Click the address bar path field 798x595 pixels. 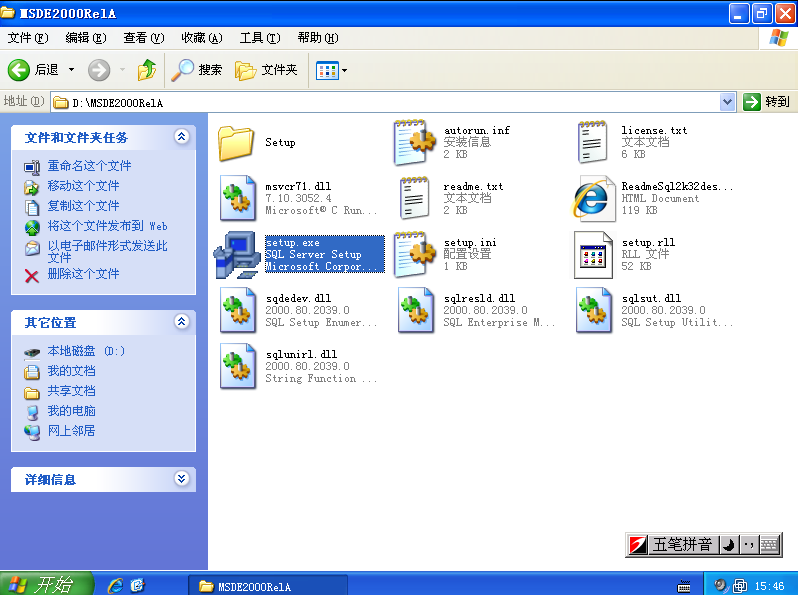point(385,103)
